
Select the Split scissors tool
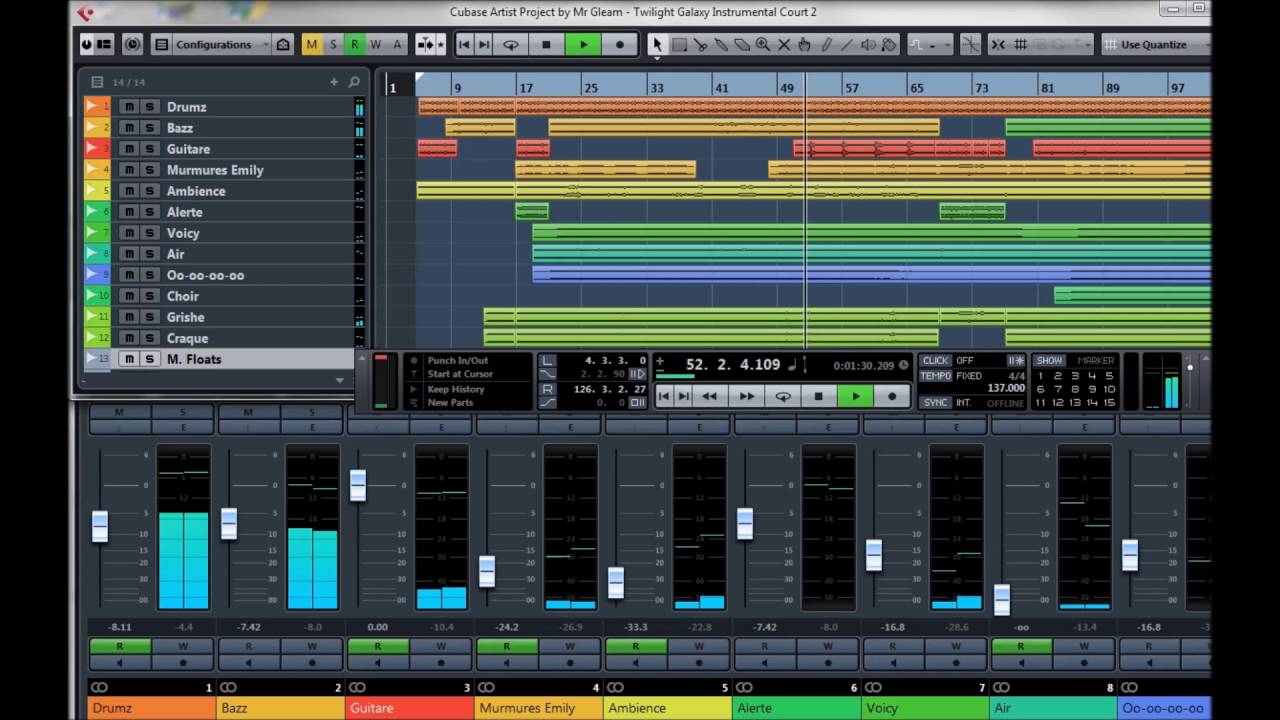(700, 44)
